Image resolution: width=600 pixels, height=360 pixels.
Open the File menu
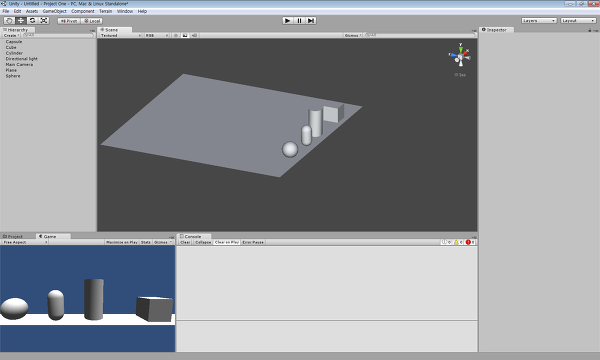(x=6, y=11)
